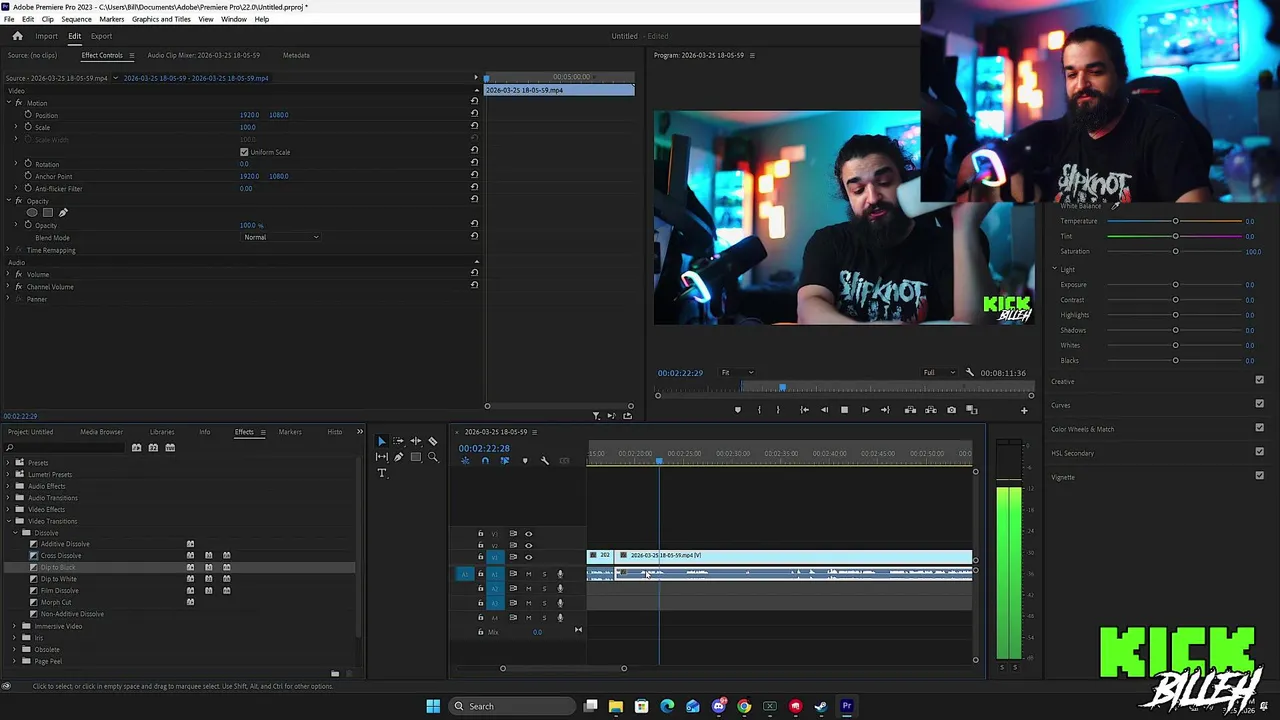Toggle Linked Selection in timeline
Image resolution: width=1280 pixels, height=720 pixels.
(x=504, y=461)
